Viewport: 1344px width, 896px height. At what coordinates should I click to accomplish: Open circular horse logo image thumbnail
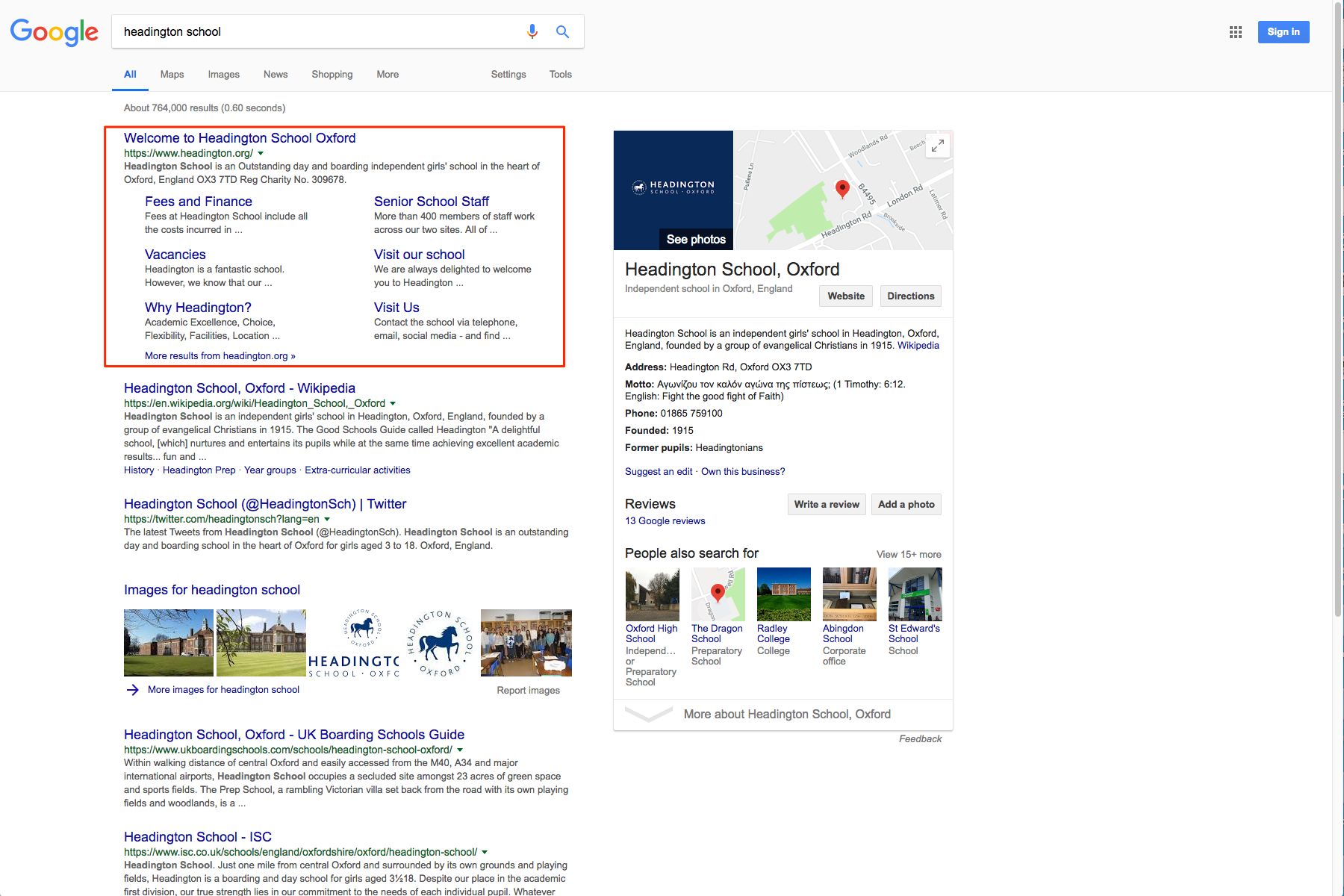[x=441, y=643]
